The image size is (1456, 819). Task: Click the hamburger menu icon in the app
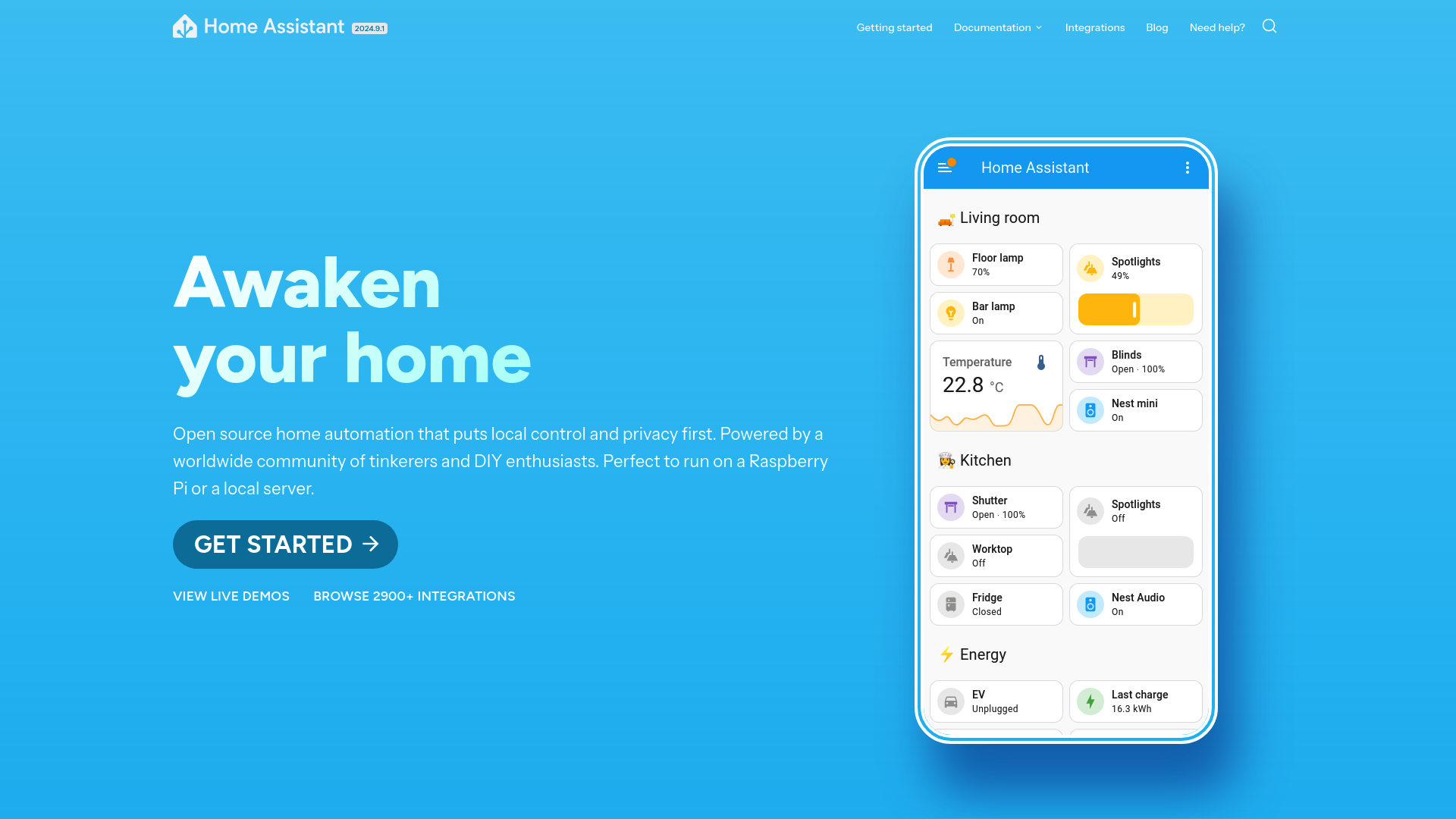[944, 167]
